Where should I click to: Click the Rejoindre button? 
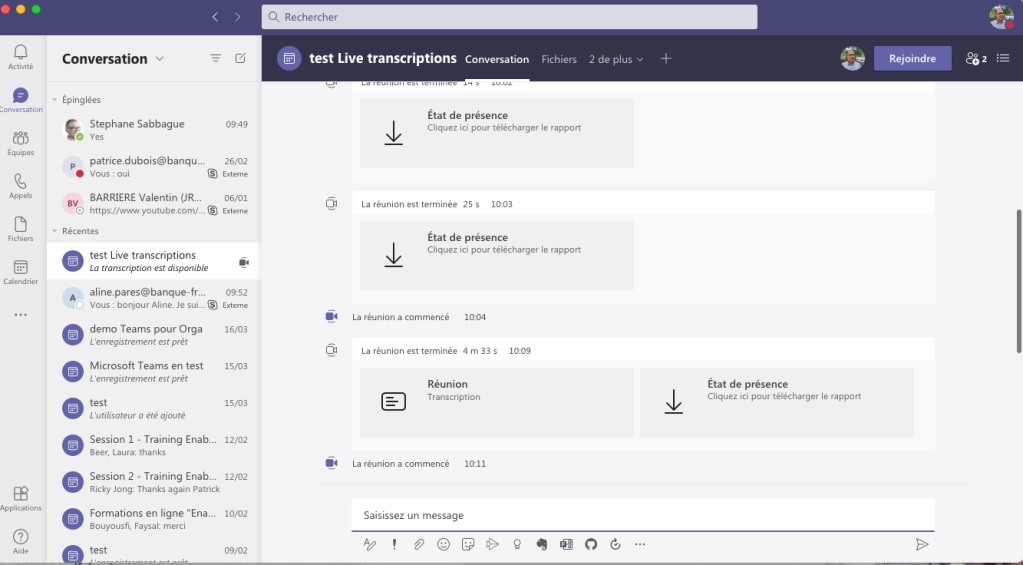point(912,59)
